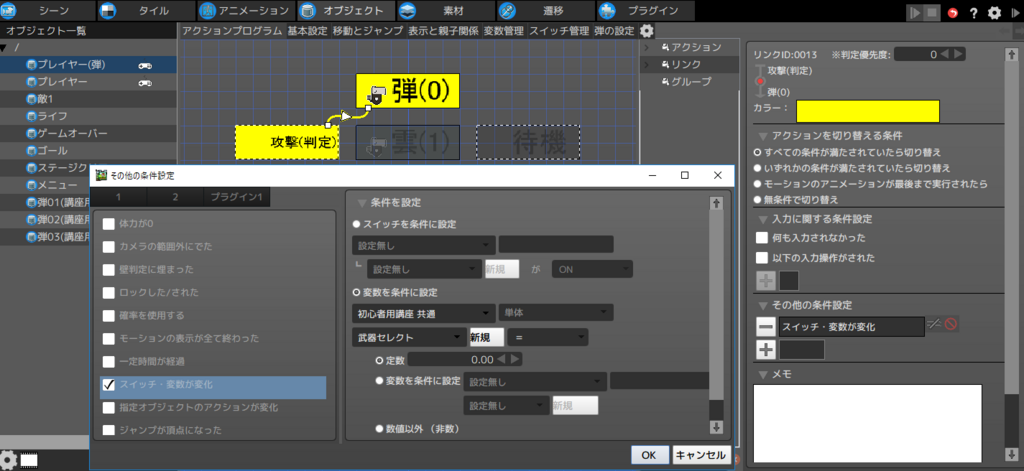Select 数値以外(非数) radio button

pos(379,429)
